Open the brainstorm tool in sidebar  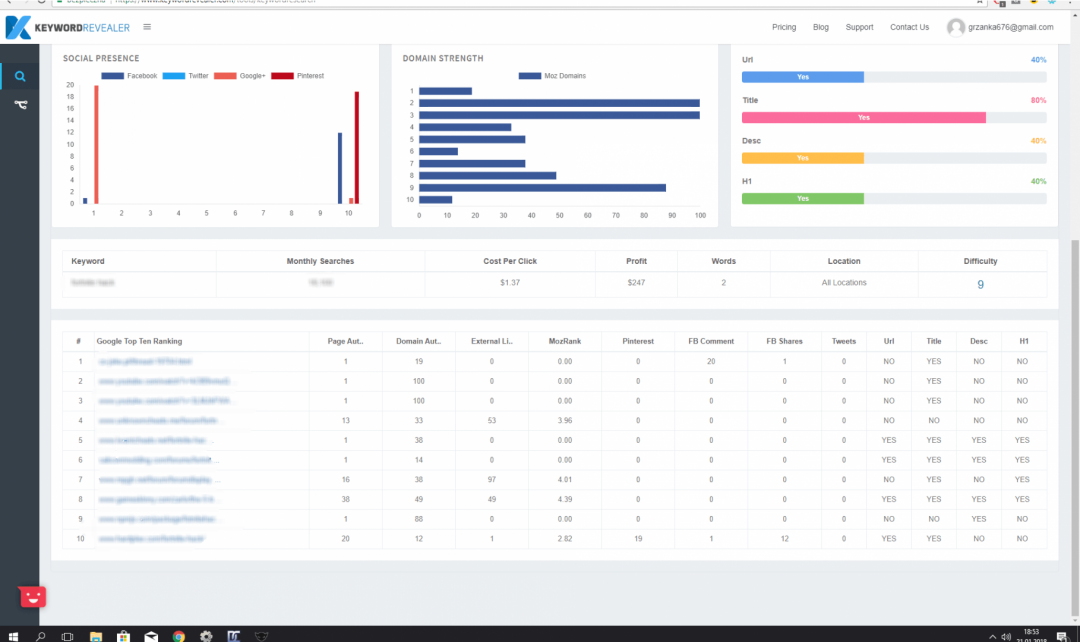coord(20,104)
